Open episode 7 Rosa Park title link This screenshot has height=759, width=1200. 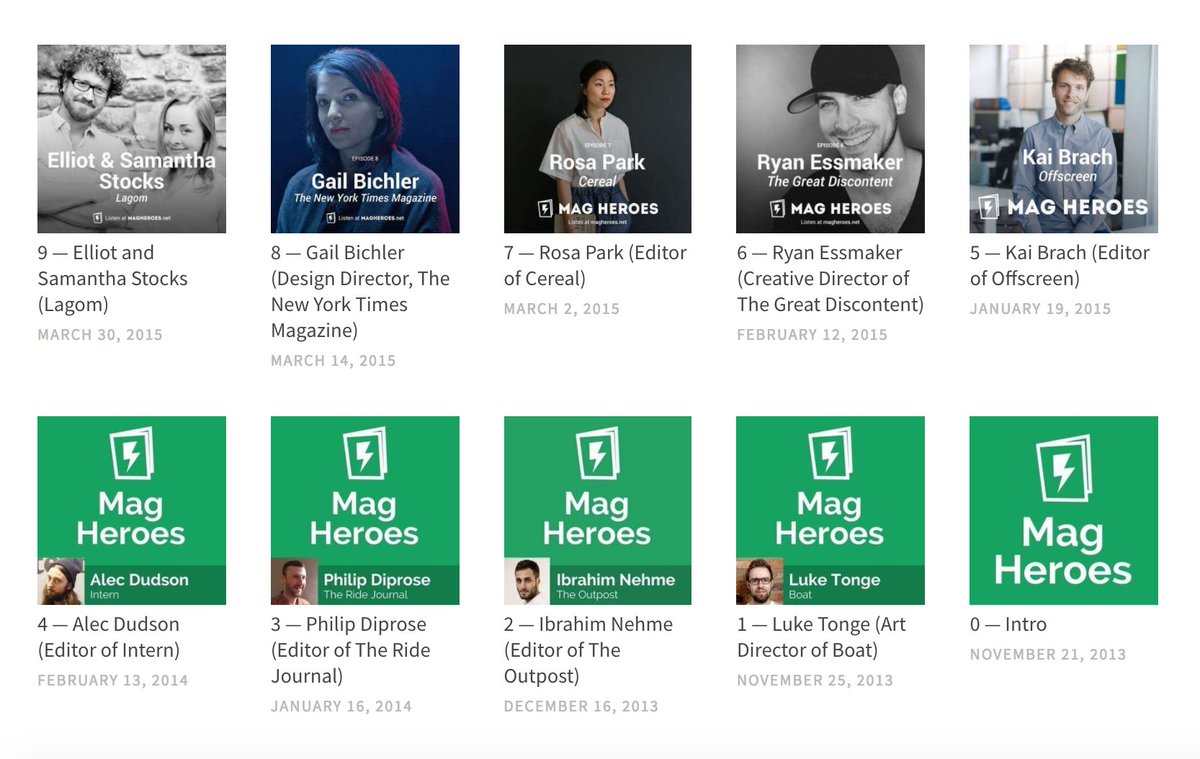[596, 266]
